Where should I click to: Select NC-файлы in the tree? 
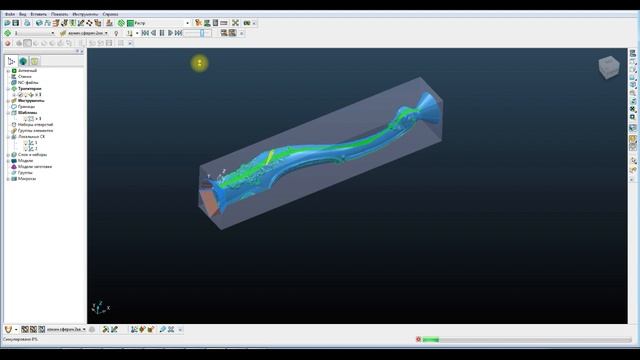point(28,82)
